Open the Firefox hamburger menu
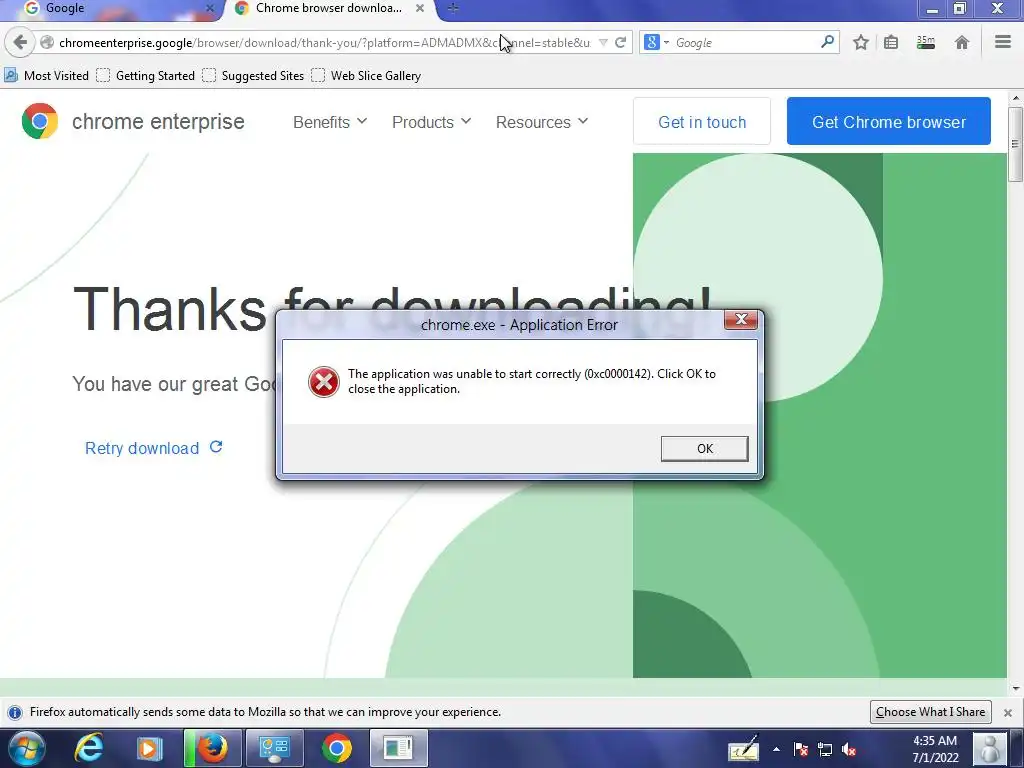 [x=1002, y=42]
